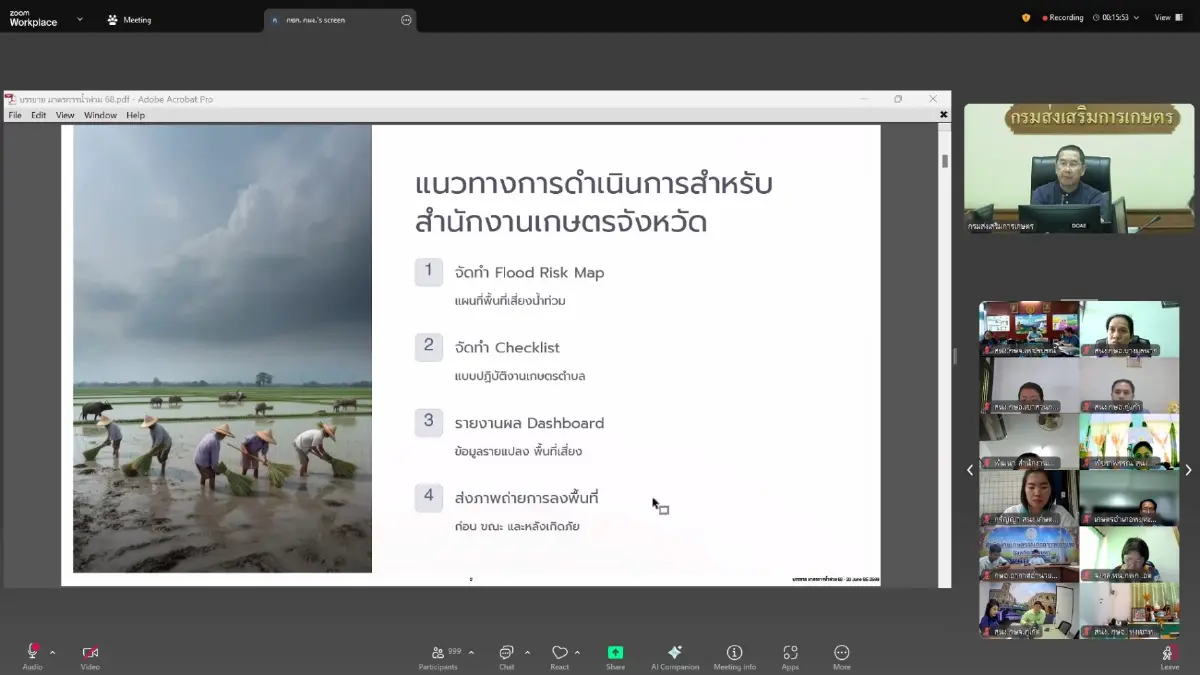Screen dimensions: 1200x675
Task: Toggle your camera on
Action: click(x=90, y=651)
